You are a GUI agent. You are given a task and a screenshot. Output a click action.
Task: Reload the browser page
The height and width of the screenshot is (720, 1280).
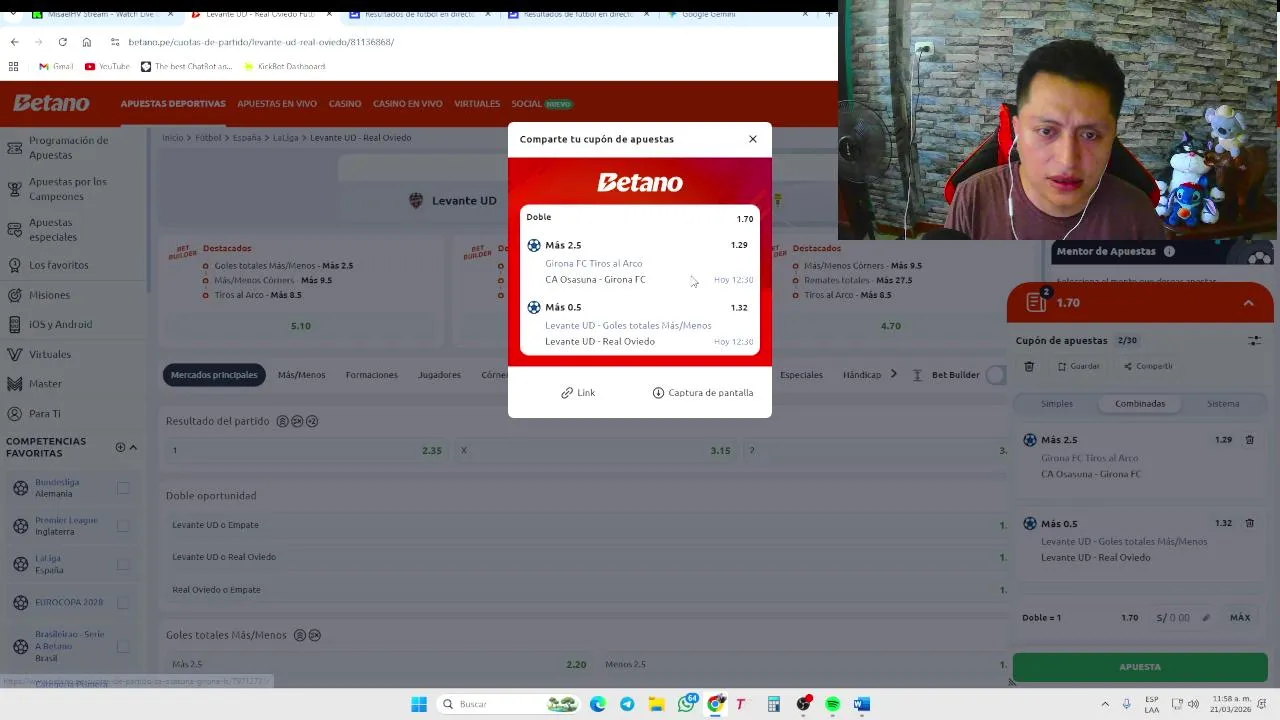[x=62, y=42]
